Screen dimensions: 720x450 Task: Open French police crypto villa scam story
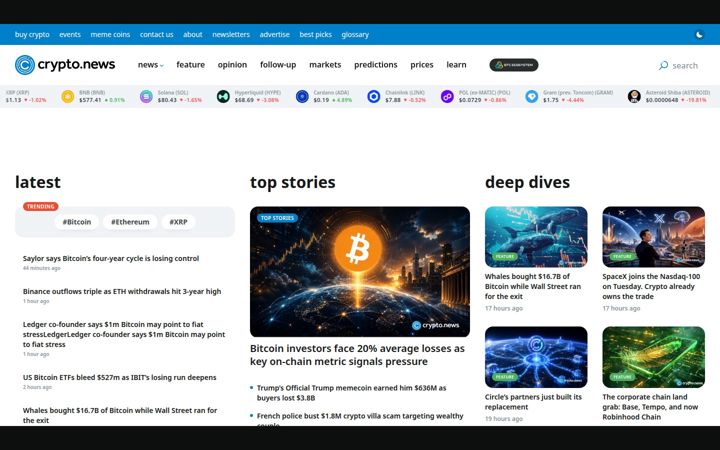pyautogui.click(x=360, y=419)
